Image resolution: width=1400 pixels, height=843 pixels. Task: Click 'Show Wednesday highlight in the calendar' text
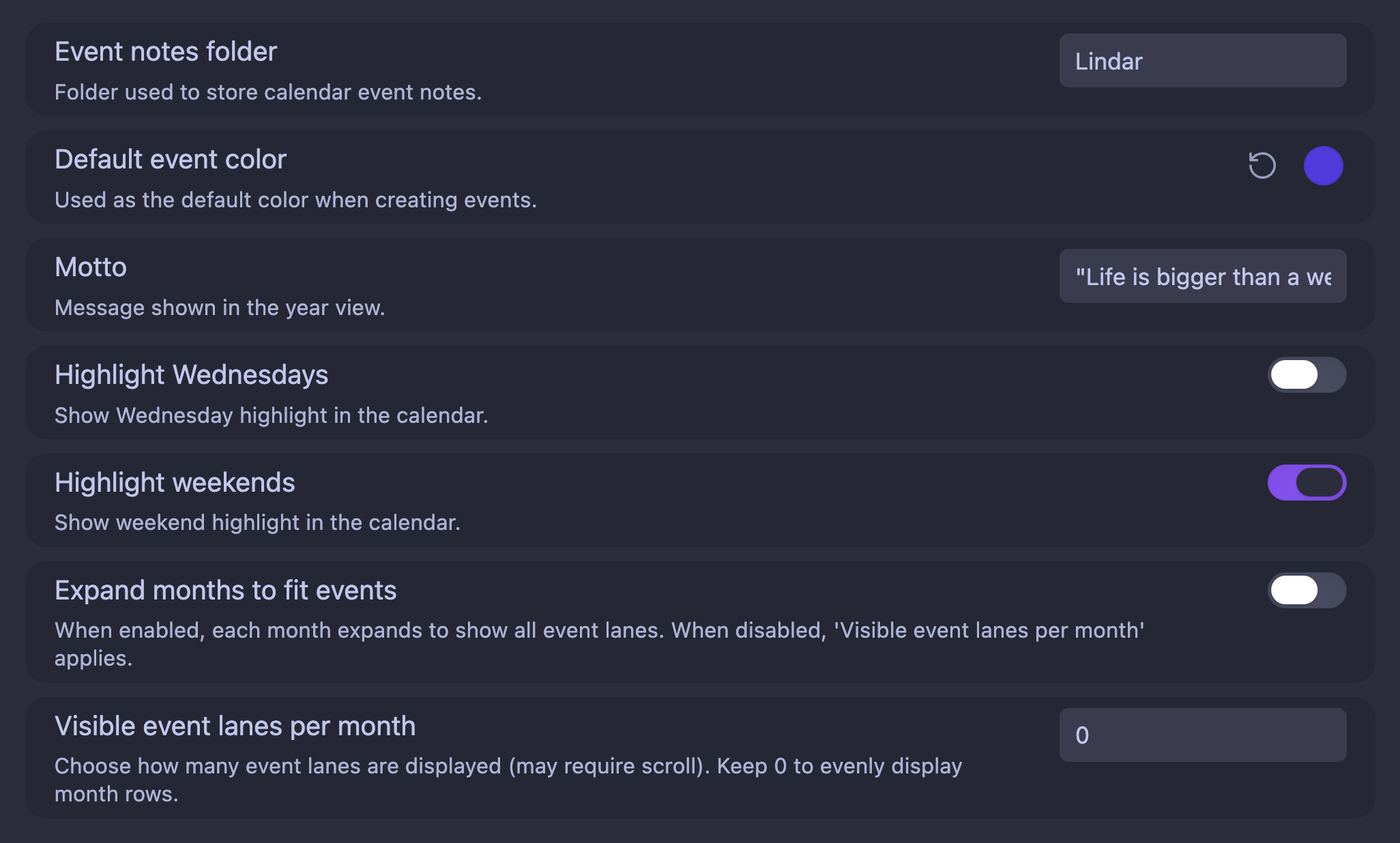pos(272,415)
